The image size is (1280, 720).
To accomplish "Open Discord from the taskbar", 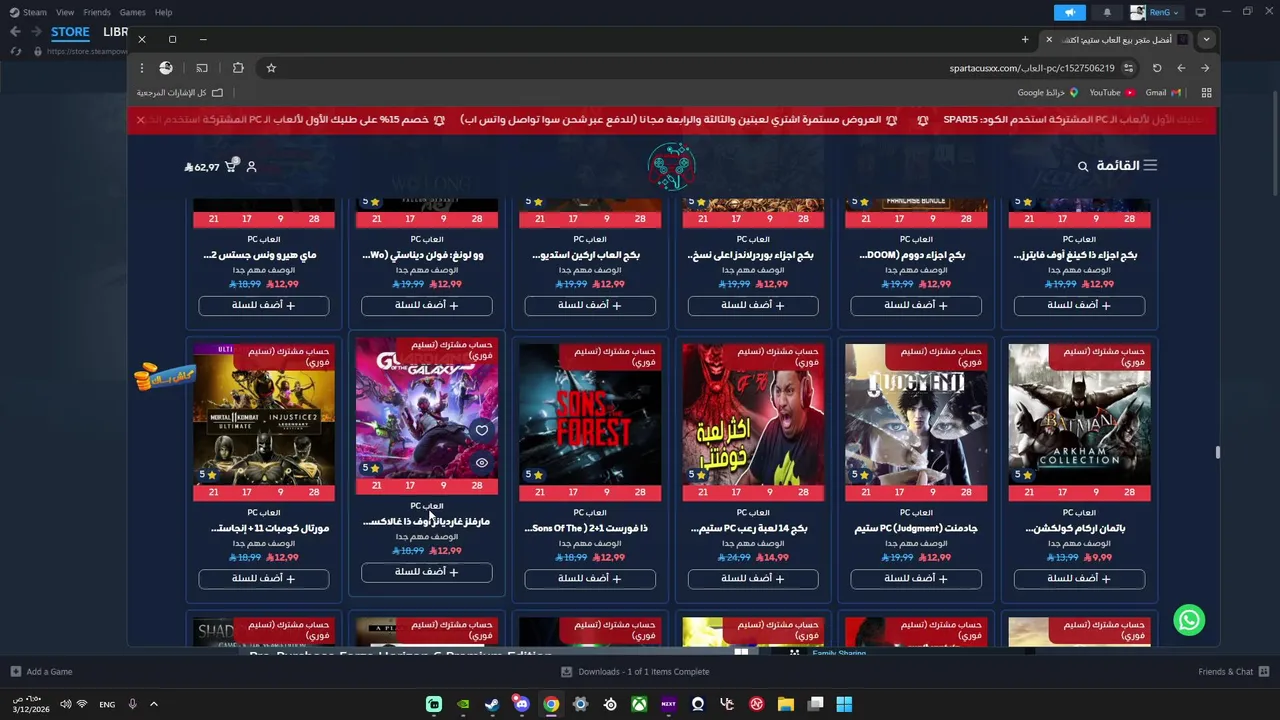I will (x=521, y=704).
